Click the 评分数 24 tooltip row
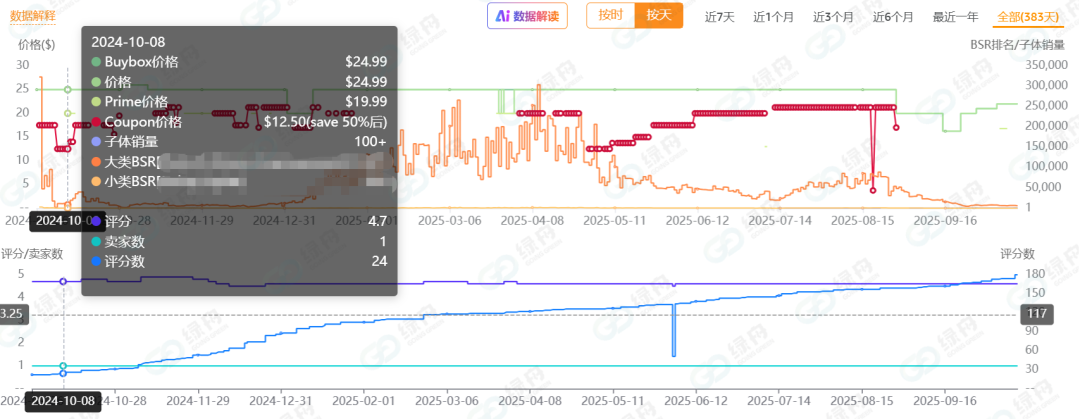This screenshot has width=1080, height=419. click(x=239, y=261)
